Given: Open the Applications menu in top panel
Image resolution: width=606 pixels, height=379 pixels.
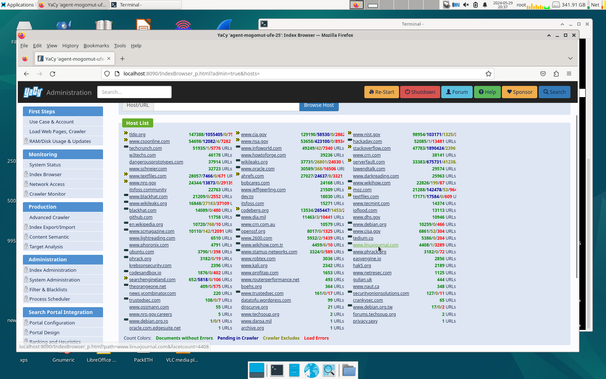Looking at the screenshot, I should (x=17, y=5).
